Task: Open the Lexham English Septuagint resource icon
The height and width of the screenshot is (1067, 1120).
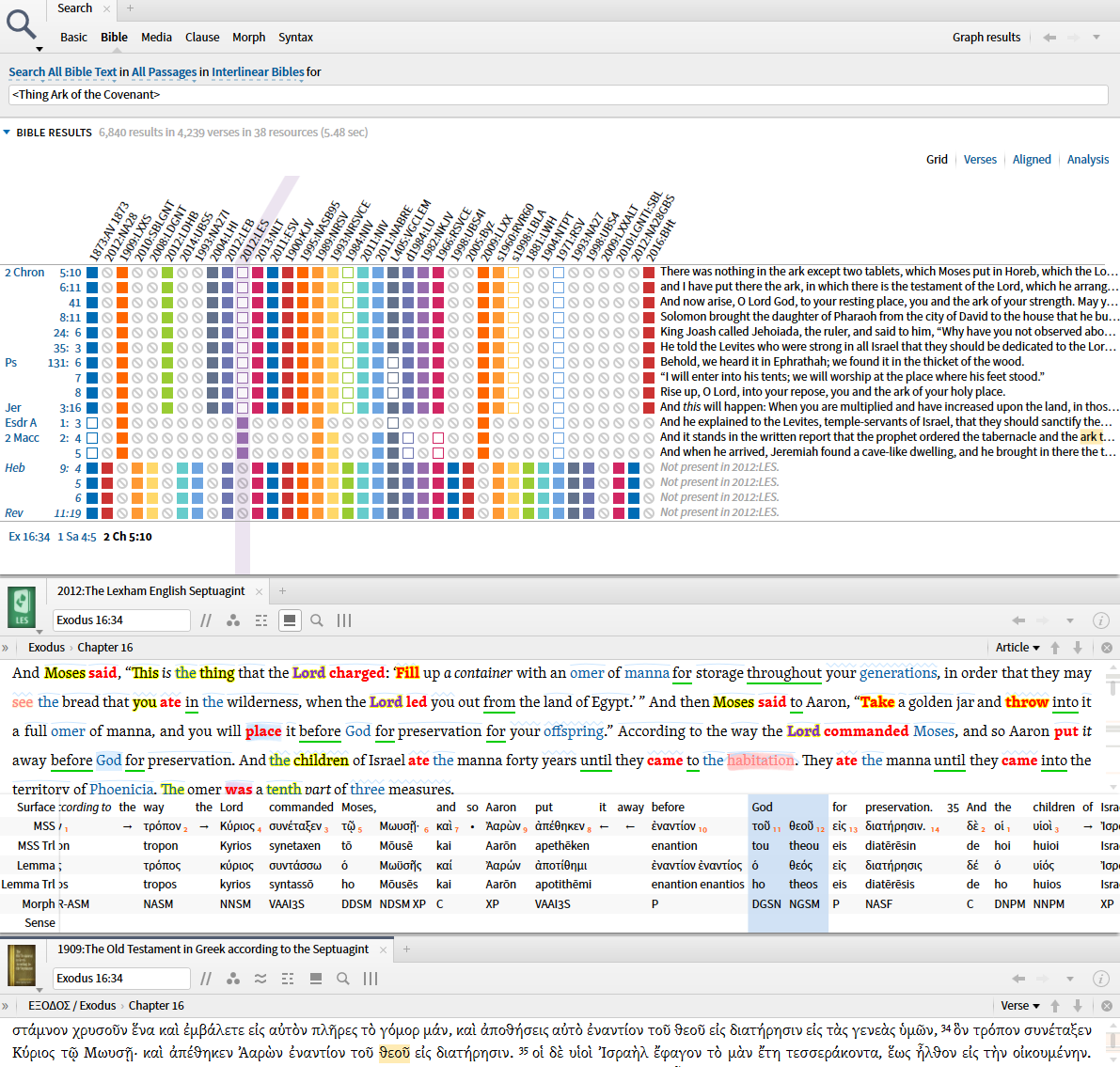Action: click(22, 607)
